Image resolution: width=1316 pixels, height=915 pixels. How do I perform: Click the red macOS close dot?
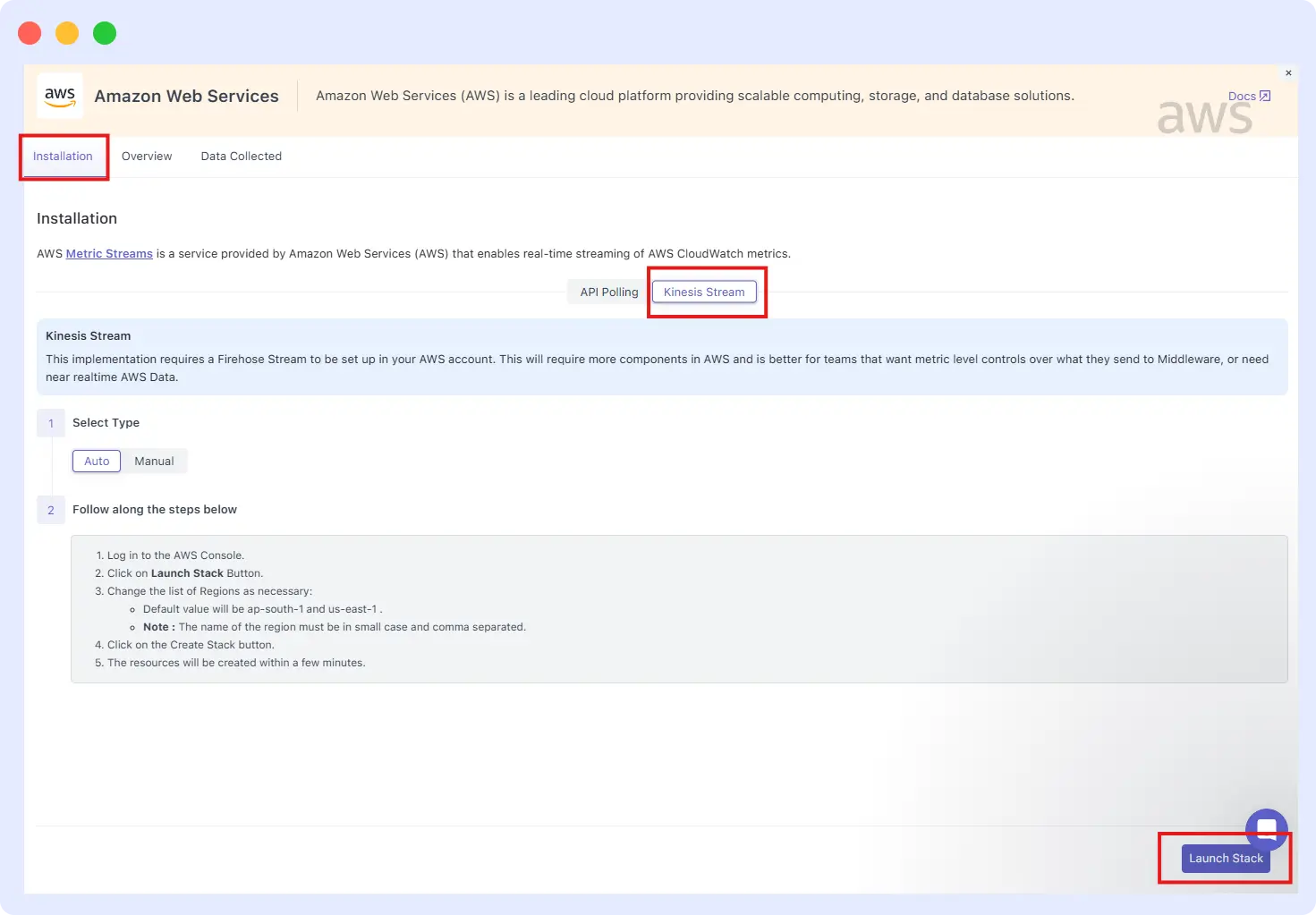(x=30, y=33)
